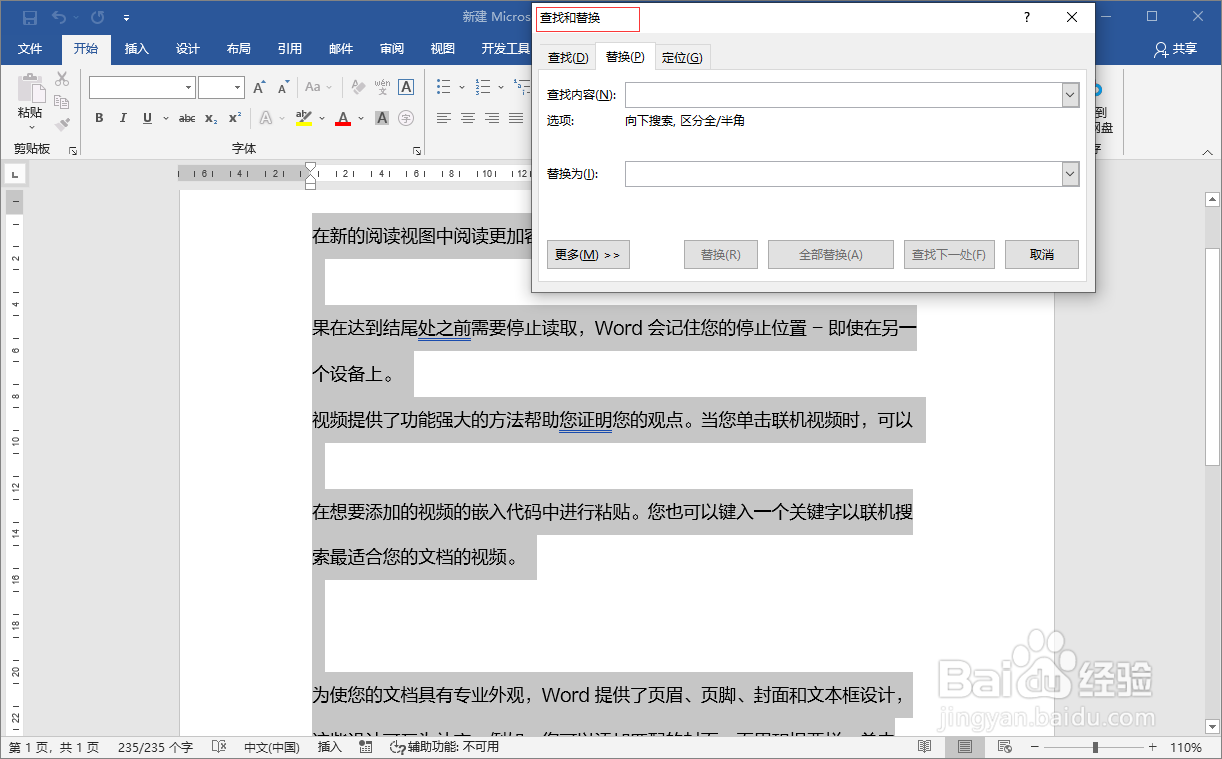Open the Replace with (替换为) history dropdown
This screenshot has height=759, width=1222.
1070,174
